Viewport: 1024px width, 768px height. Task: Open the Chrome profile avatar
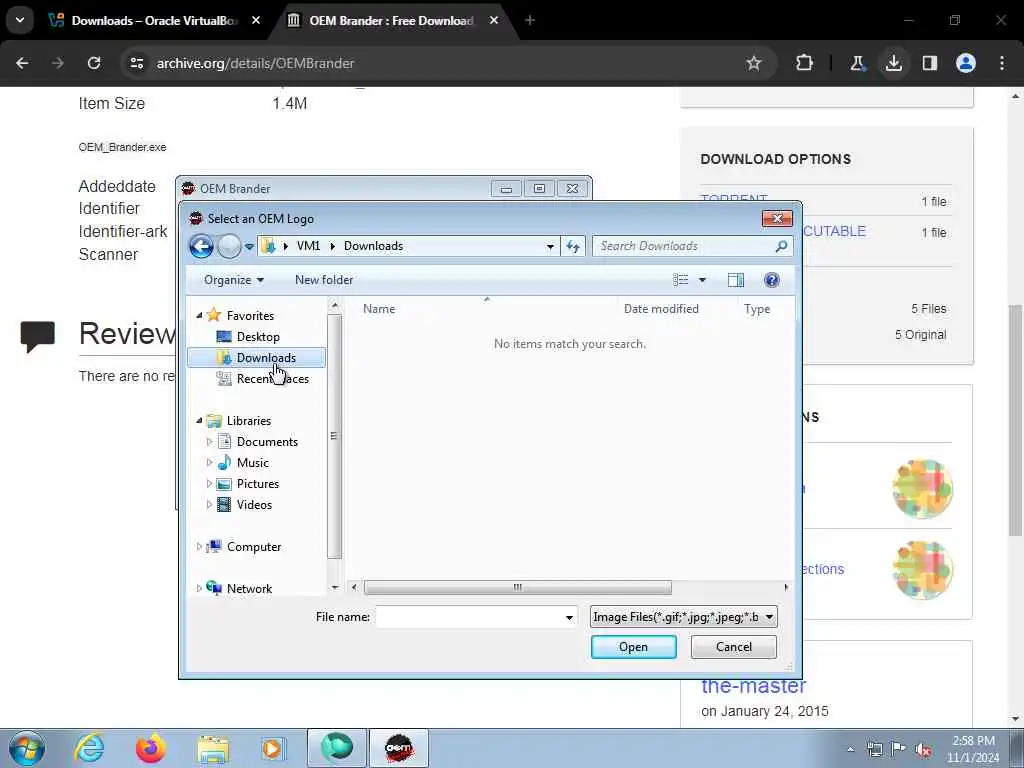[x=966, y=63]
